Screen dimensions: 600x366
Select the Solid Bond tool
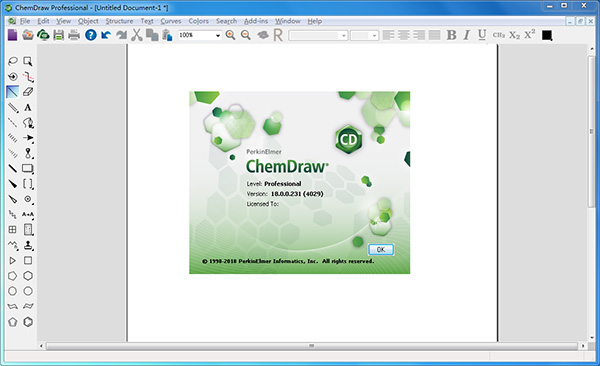pyautogui.click(x=13, y=92)
